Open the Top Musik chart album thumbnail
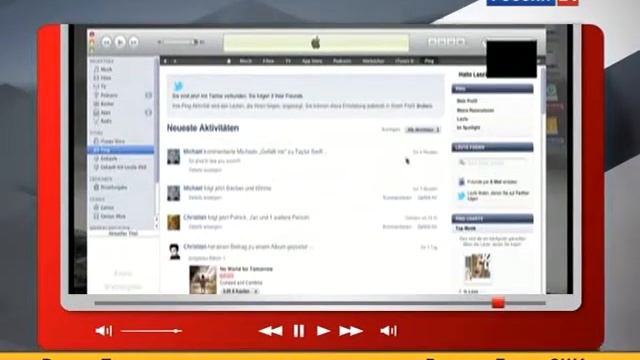The image size is (640, 360). click(x=478, y=267)
